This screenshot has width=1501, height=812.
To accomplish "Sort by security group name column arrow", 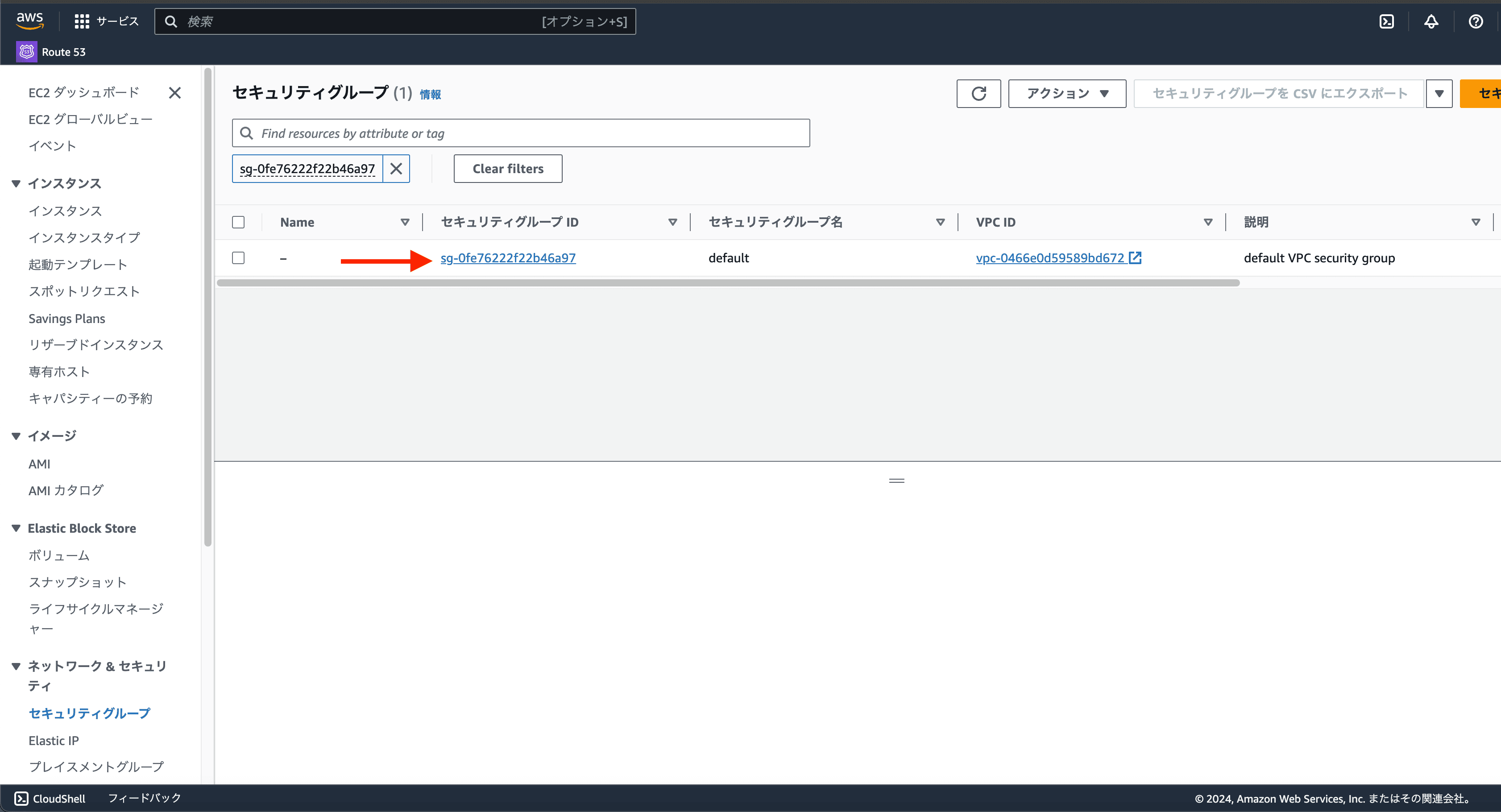I will 940,222.
